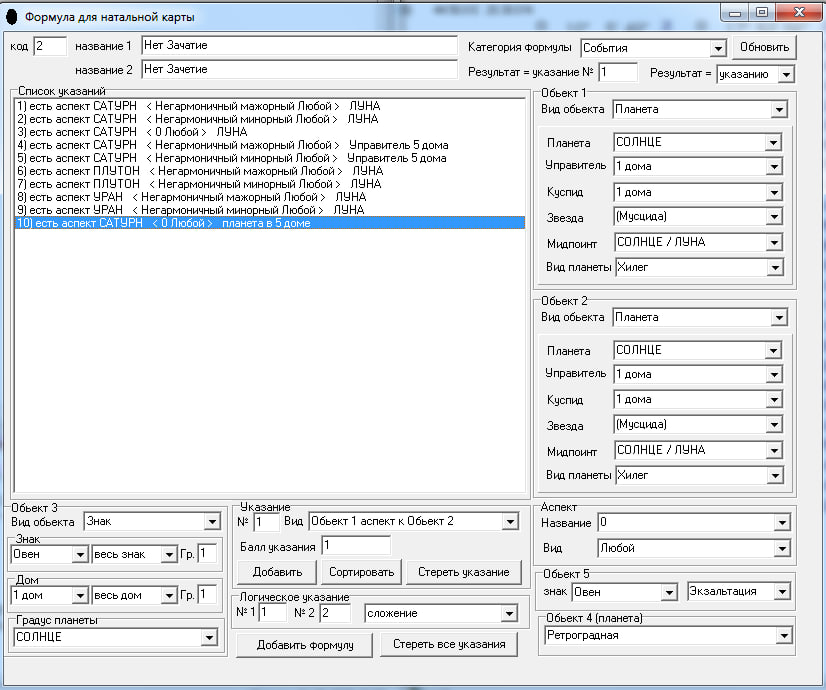The height and width of the screenshot is (690, 826).
Task: Click the Обновить button
Action: click(x=764, y=47)
